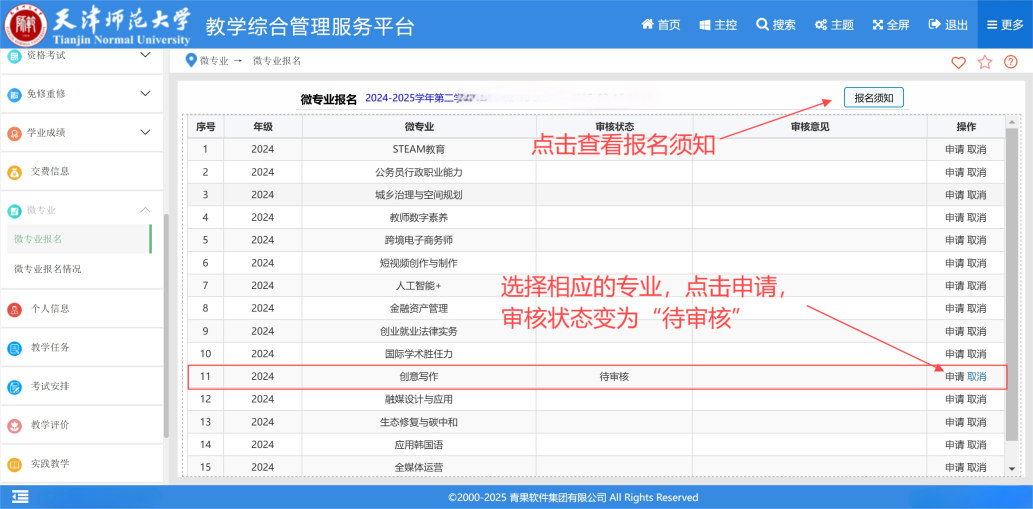
Task: Click the 教学任务 sidebar icon
Action: click(x=15, y=348)
